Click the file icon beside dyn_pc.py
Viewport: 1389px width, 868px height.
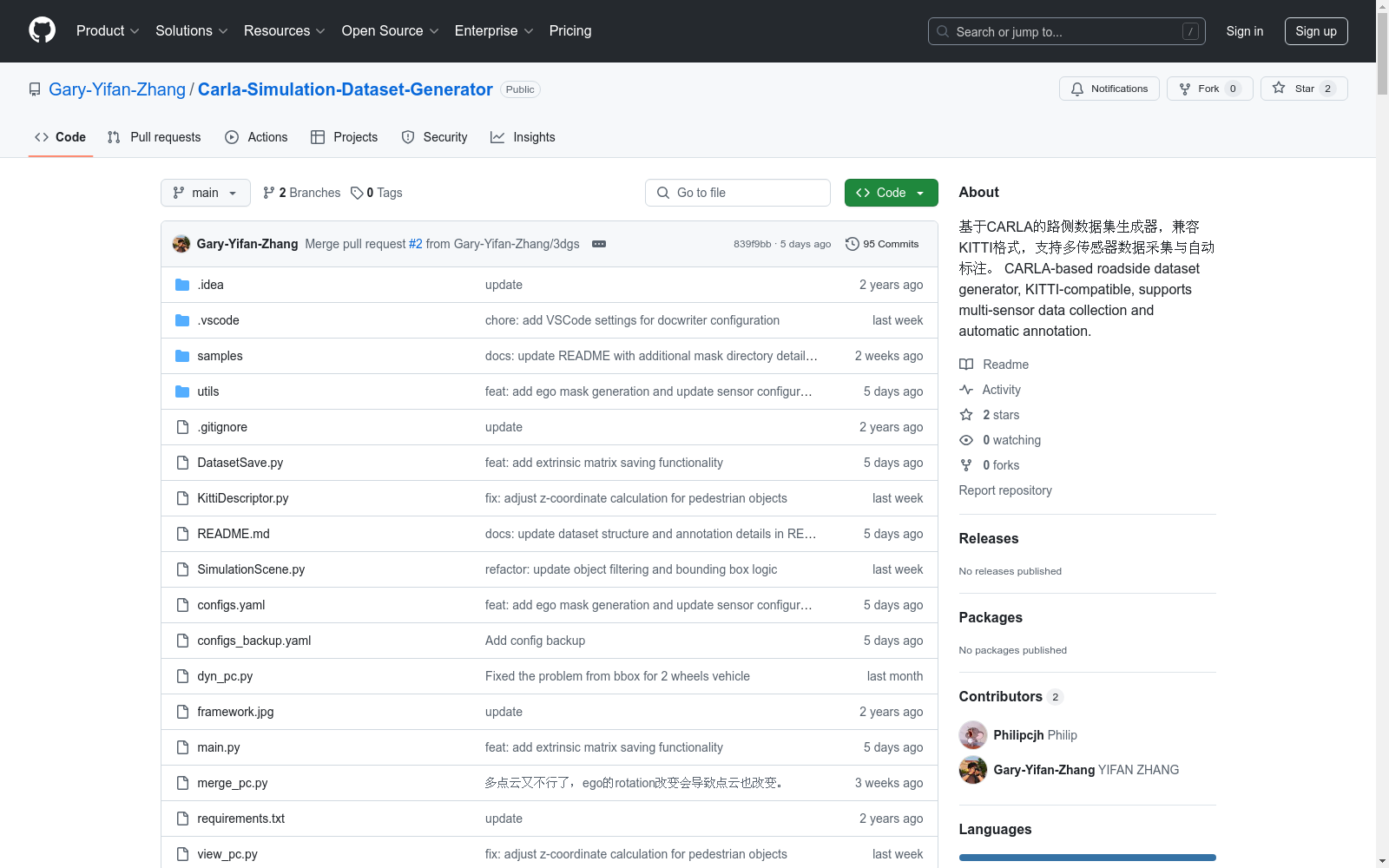182,676
